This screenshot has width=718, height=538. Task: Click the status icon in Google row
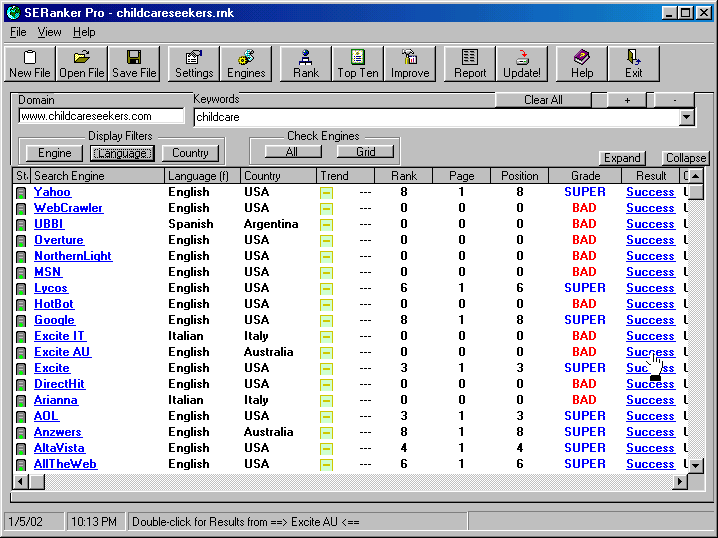click(21, 321)
